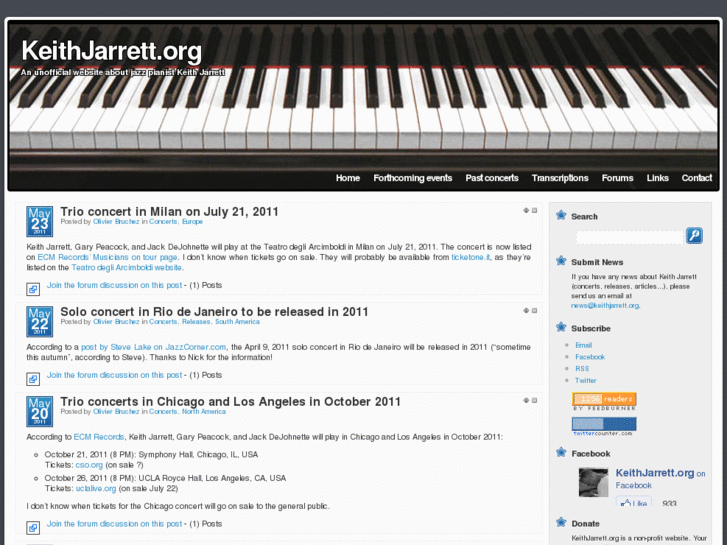
Task: Open the Forums menu item
Action: pos(618,178)
